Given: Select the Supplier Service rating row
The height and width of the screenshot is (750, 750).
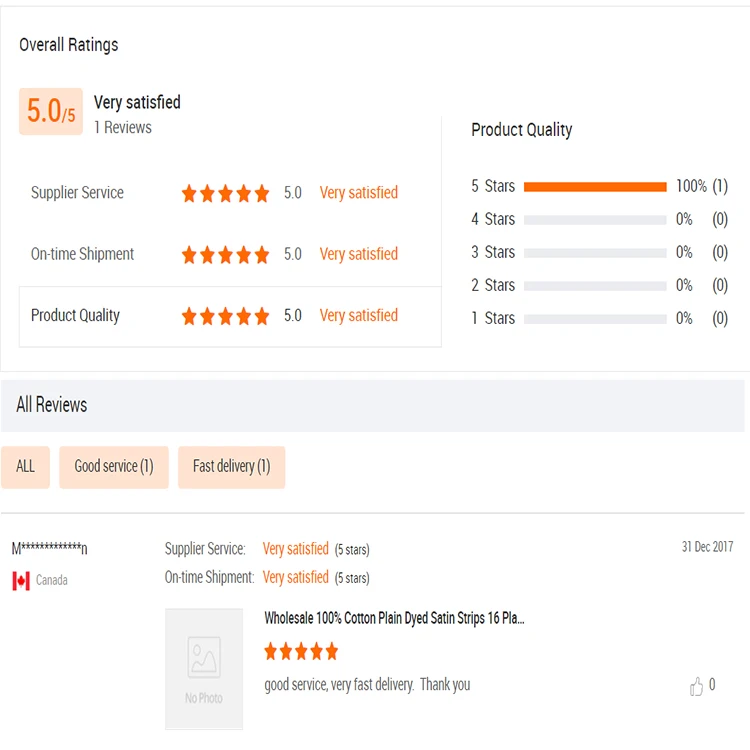Looking at the screenshot, I should click(x=230, y=193).
